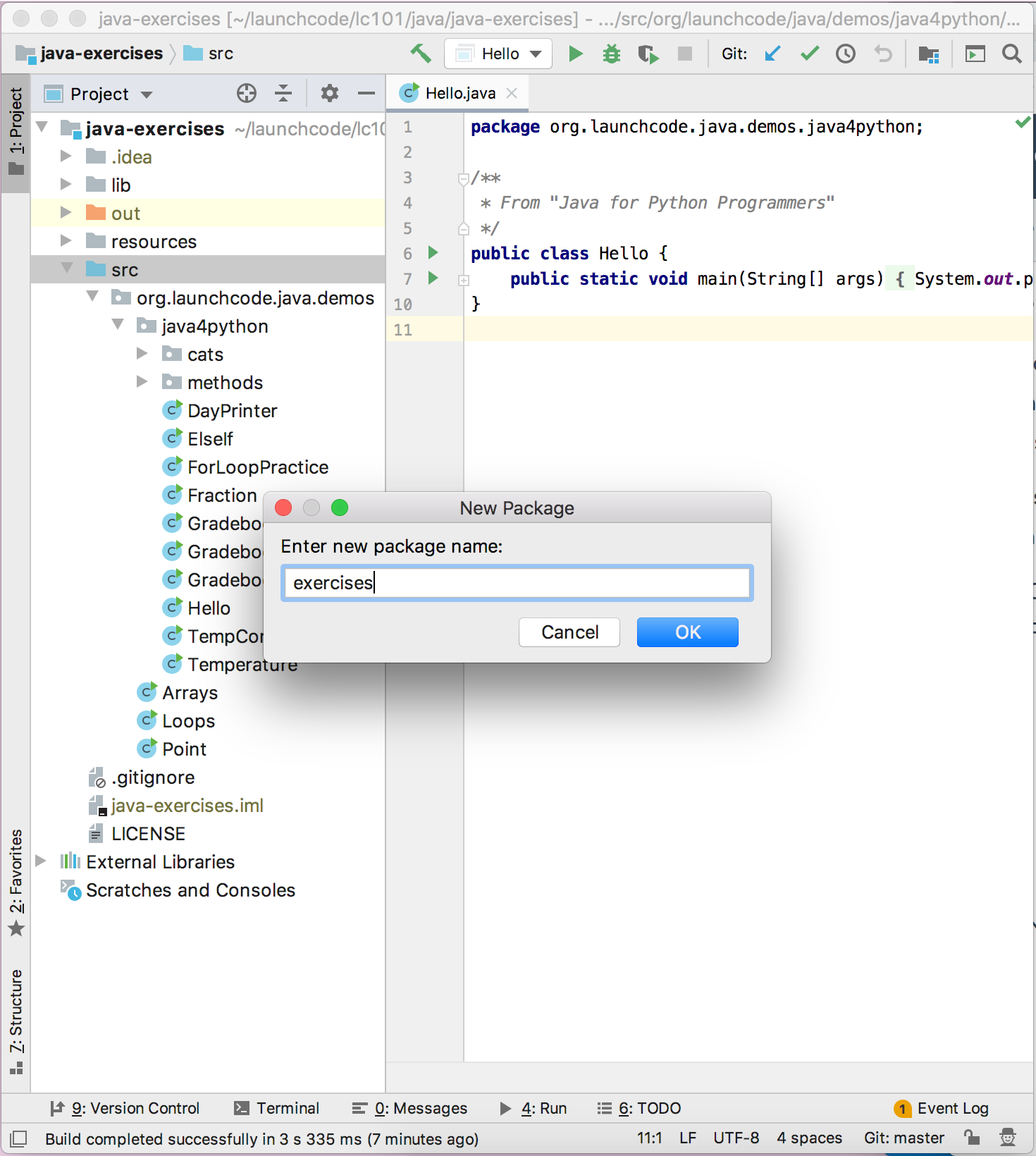Expand the resources folder
The width and height of the screenshot is (1036, 1156).
[66, 240]
